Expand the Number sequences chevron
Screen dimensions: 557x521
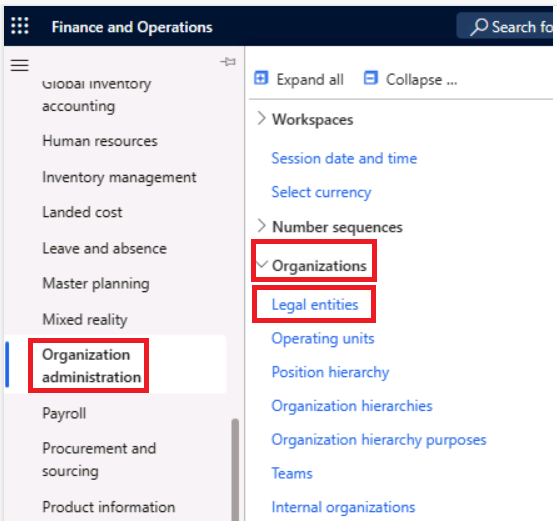coord(261,226)
